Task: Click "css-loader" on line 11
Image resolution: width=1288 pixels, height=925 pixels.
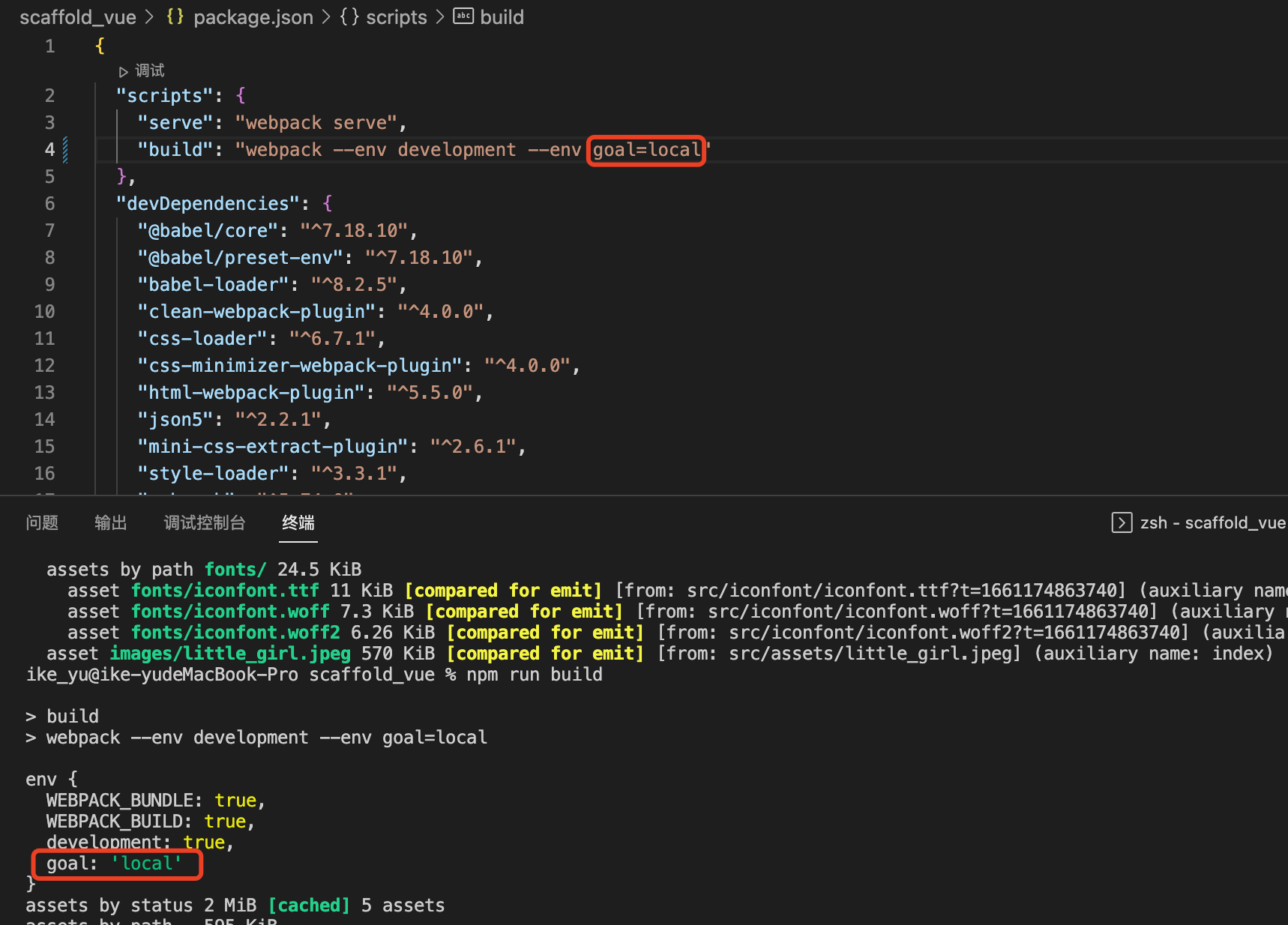Action: (x=202, y=339)
